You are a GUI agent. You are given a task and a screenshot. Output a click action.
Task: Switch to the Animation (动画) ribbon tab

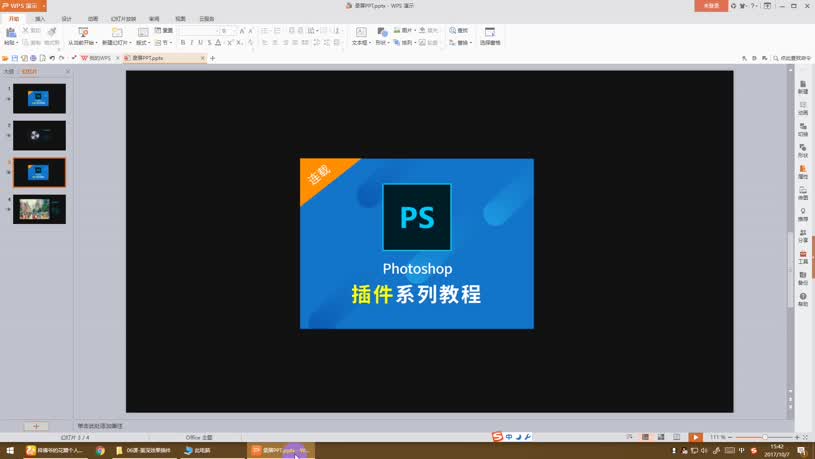(93, 19)
